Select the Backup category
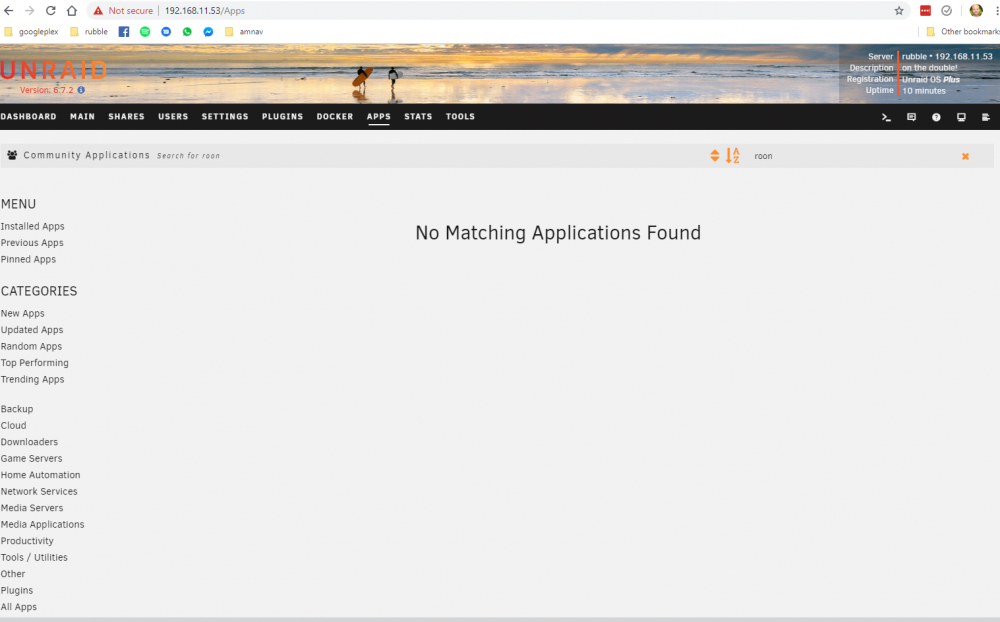The height and width of the screenshot is (622, 1000). tap(17, 409)
